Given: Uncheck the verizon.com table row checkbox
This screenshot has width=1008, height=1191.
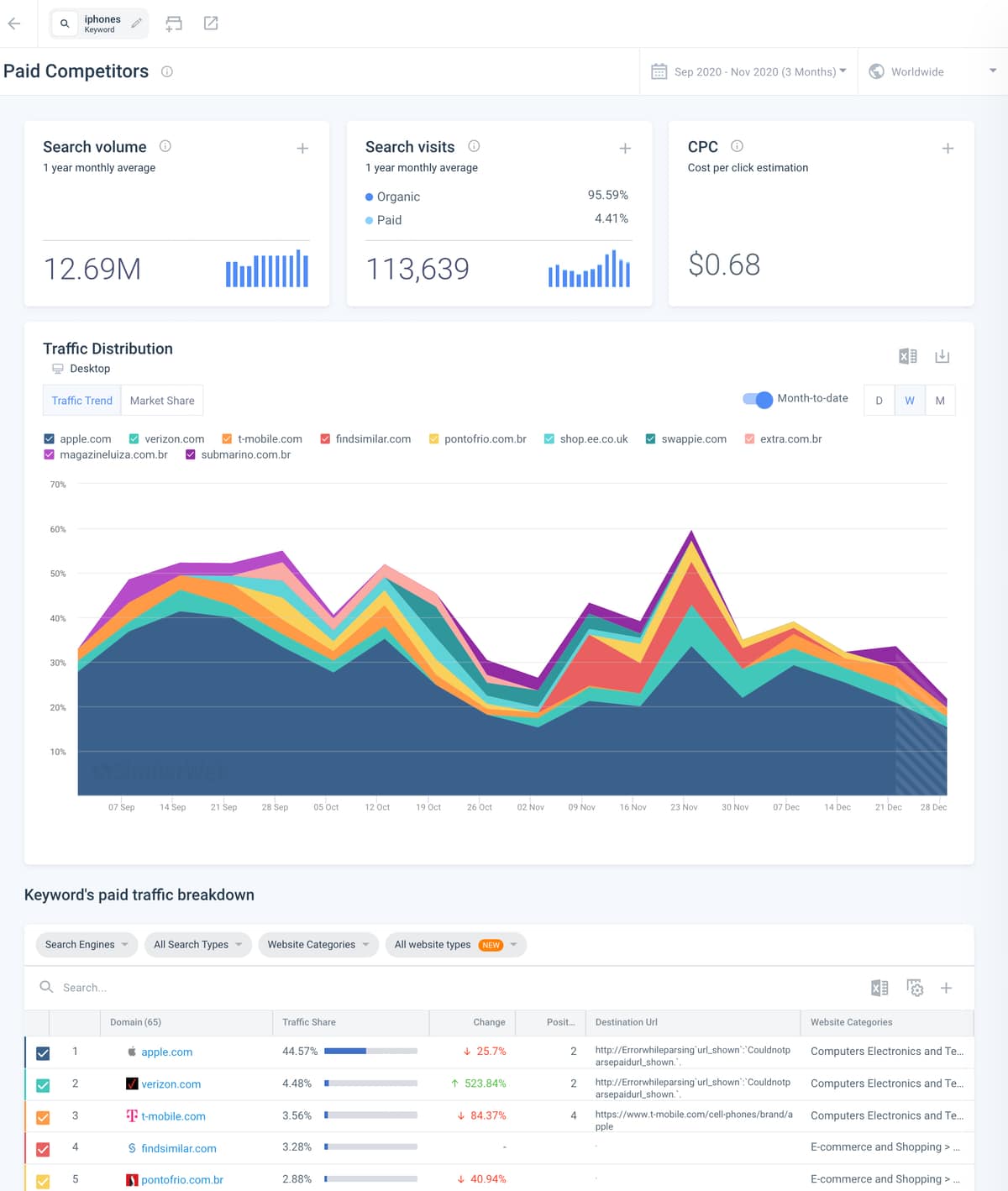Looking at the screenshot, I should [43, 1085].
